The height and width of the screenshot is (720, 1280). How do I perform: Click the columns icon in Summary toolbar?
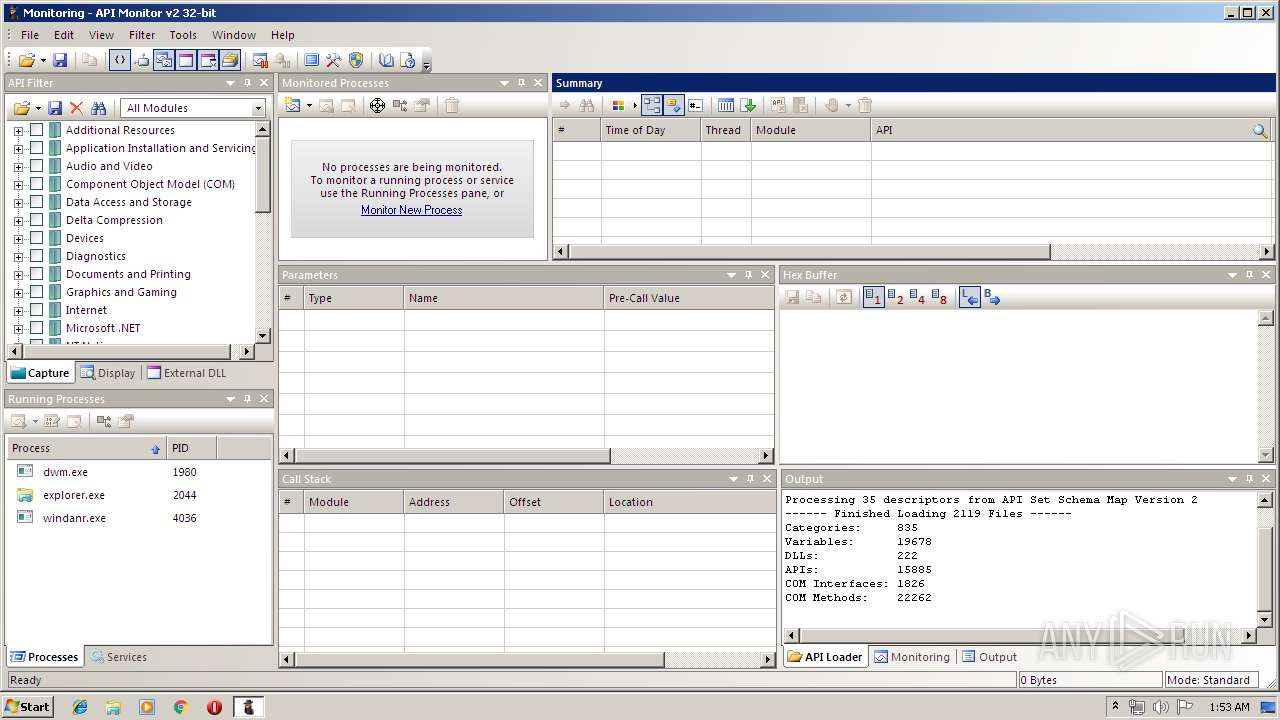[726, 105]
